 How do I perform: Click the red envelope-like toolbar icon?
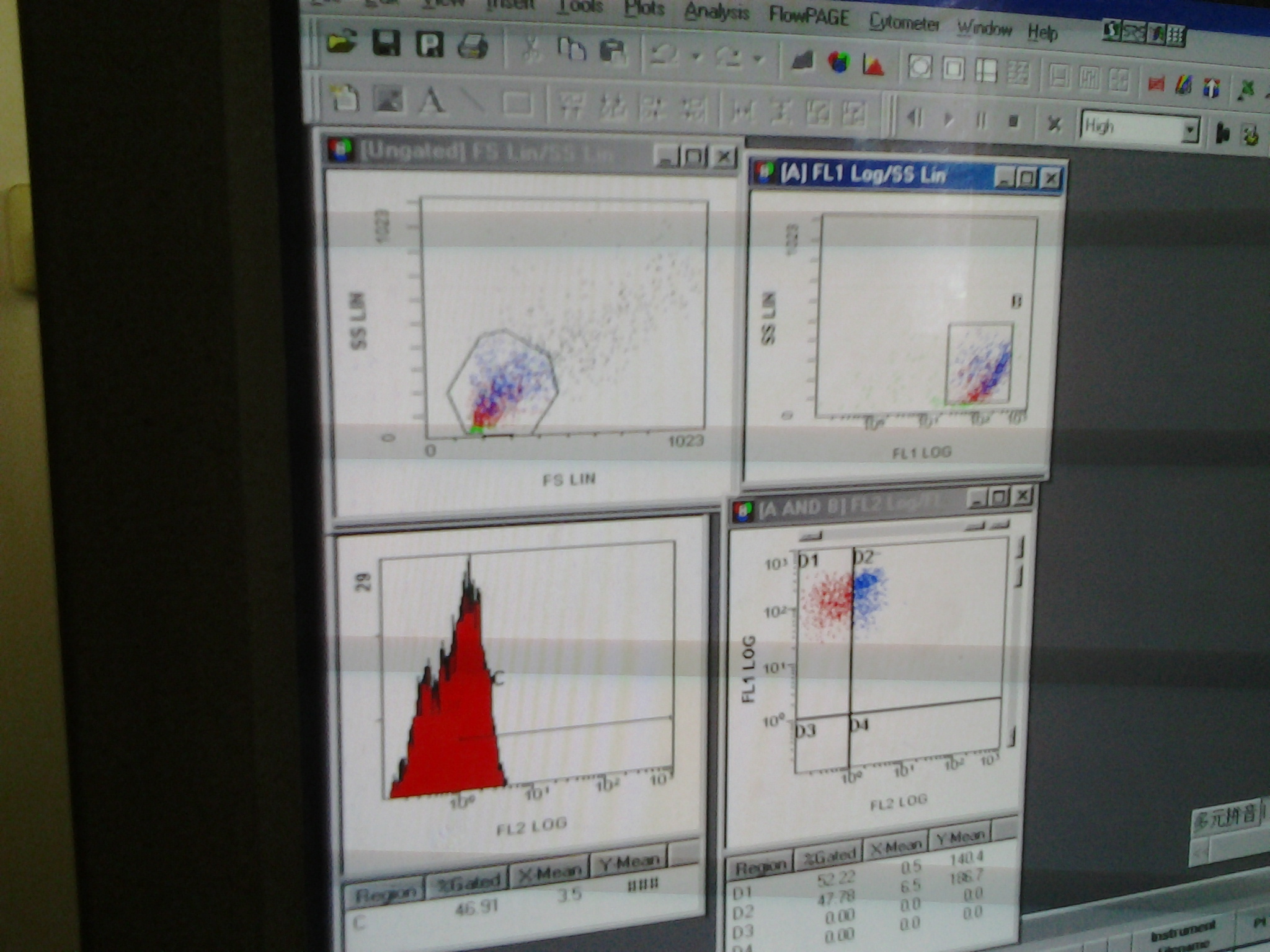(x=1155, y=83)
